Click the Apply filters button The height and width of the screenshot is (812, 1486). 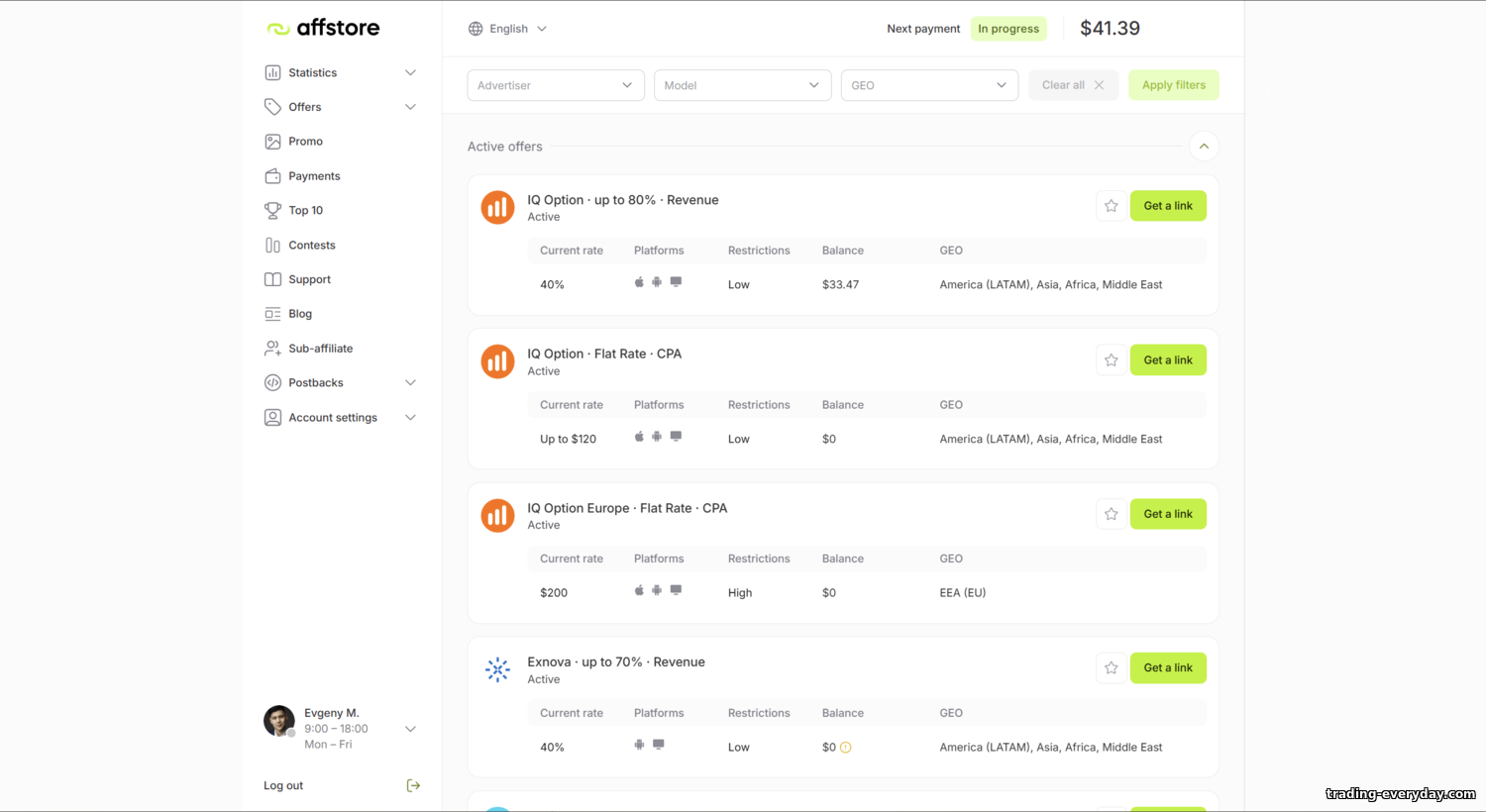1174,85
